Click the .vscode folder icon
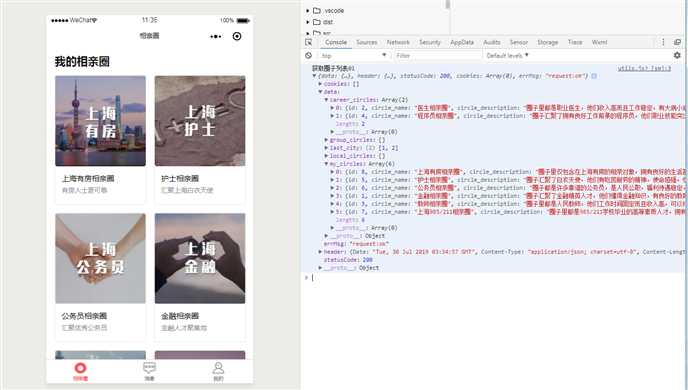 [317, 11]
